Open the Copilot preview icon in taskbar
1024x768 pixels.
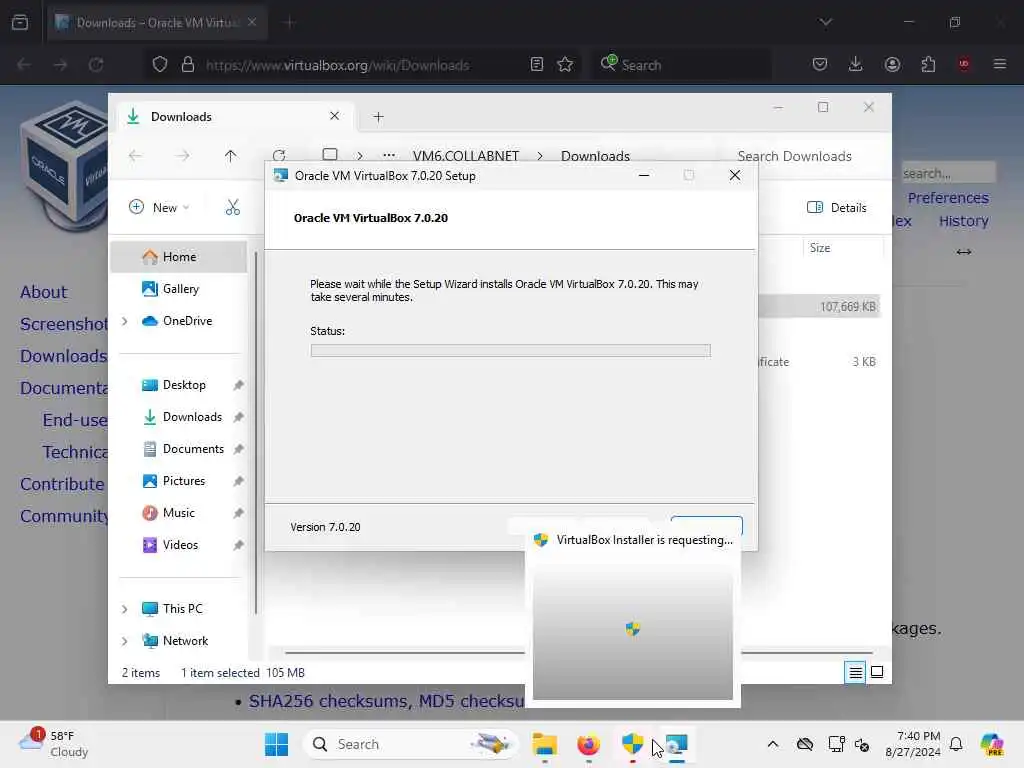pos(992,744)
